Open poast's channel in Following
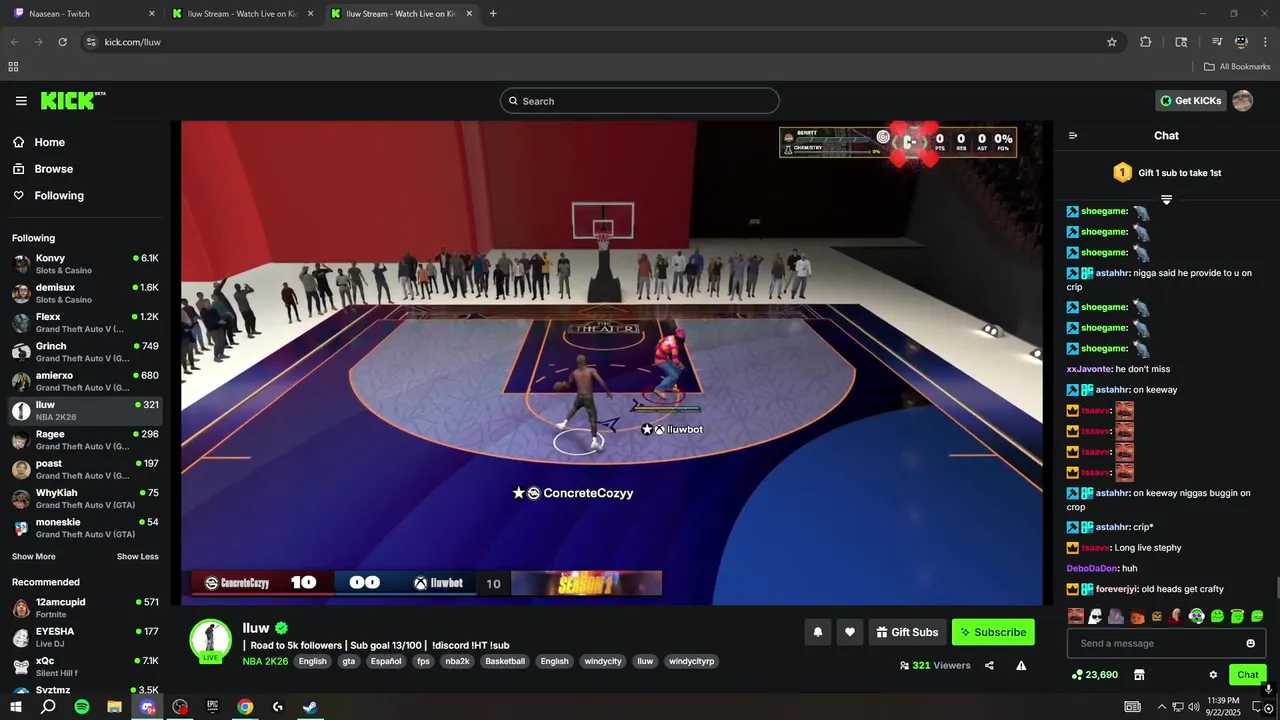Image resolution: width=1280 pixels, height=720 pixels. pos(85,469)
